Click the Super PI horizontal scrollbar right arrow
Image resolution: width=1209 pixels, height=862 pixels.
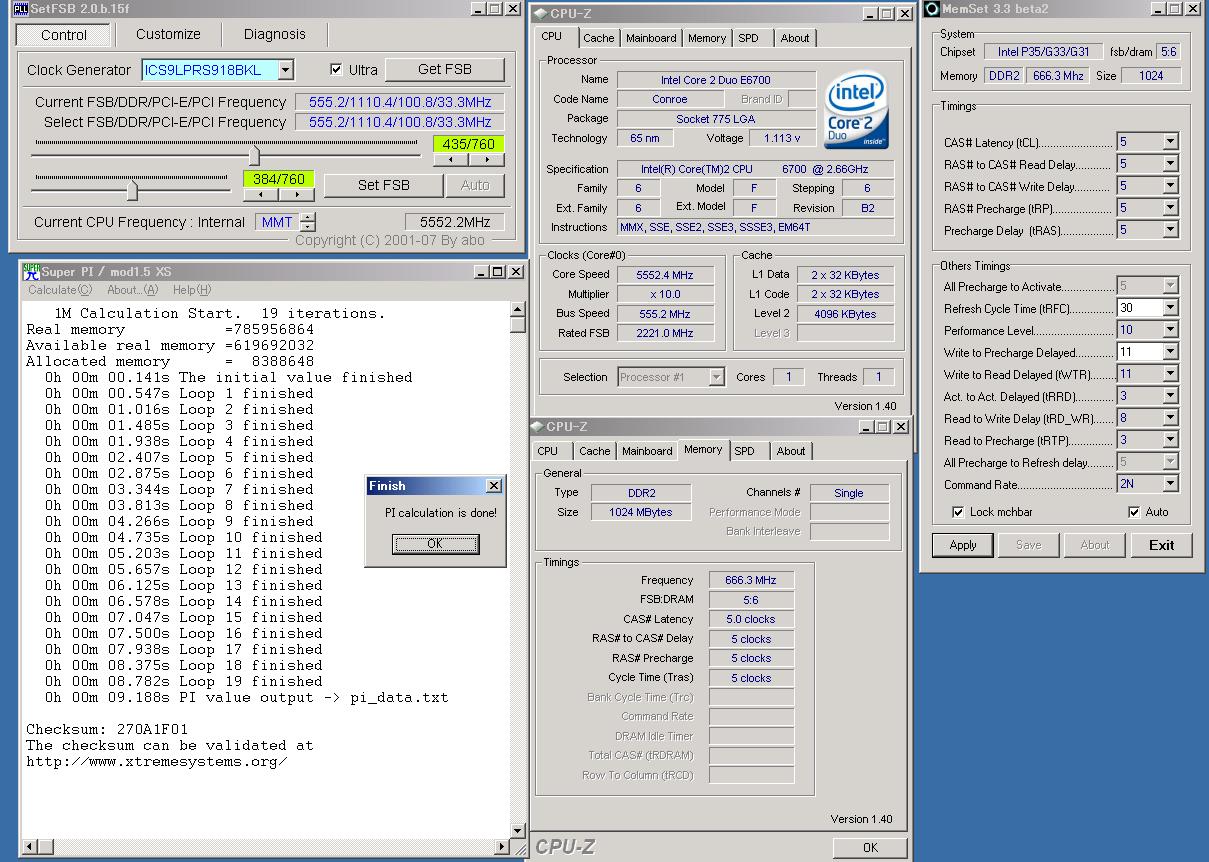pos(501,847)
